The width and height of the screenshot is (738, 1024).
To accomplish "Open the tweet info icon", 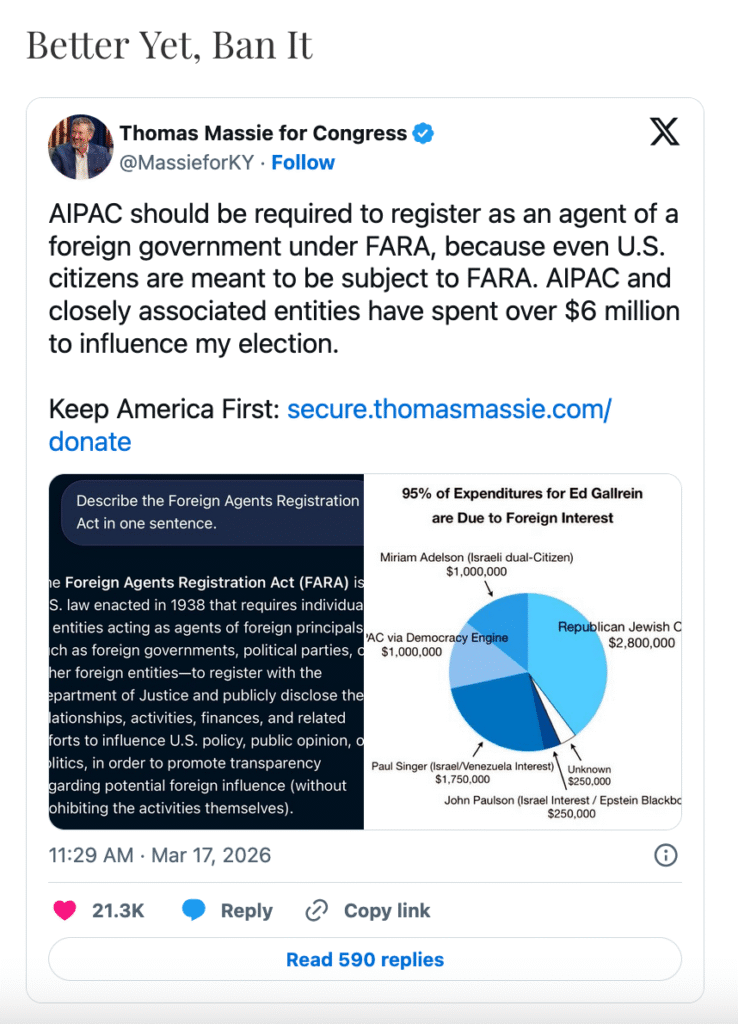I will click(665, 855).
